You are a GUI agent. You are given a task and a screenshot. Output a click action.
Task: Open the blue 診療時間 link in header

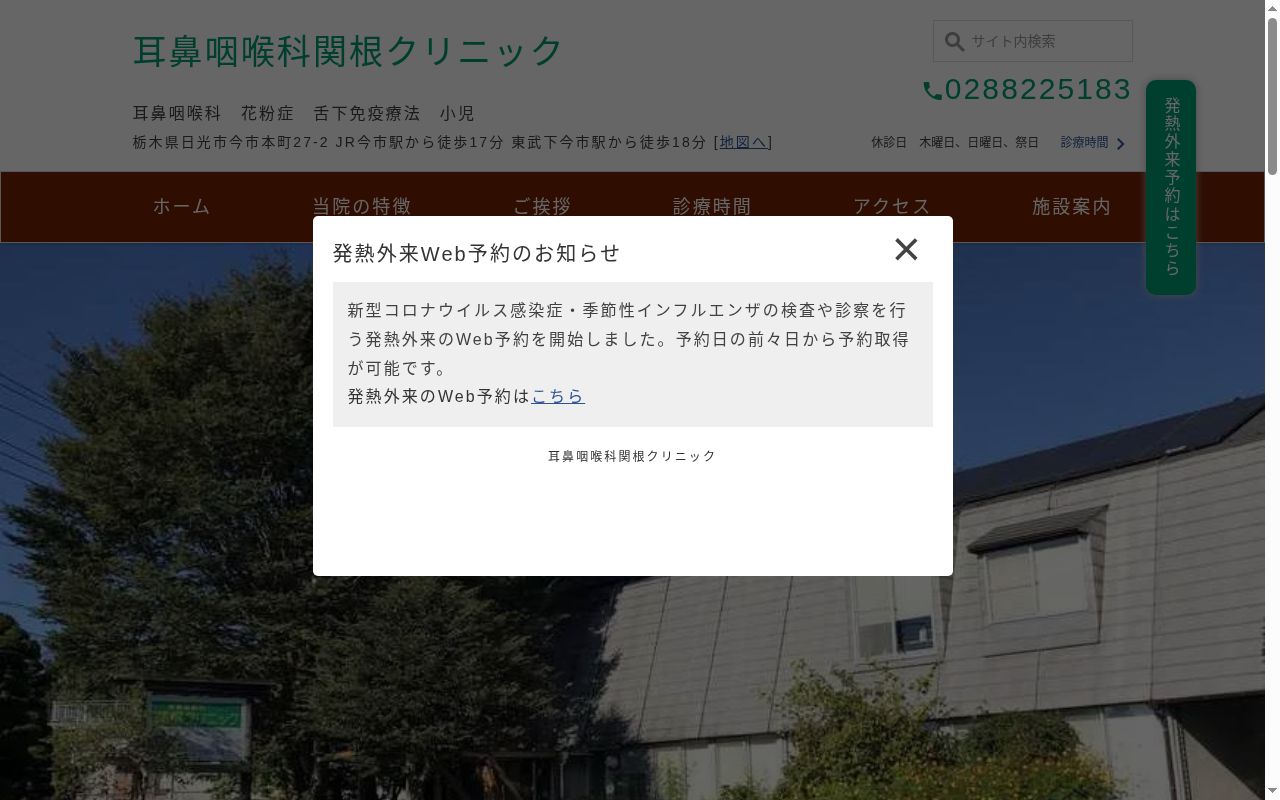tap(1084, 142)
